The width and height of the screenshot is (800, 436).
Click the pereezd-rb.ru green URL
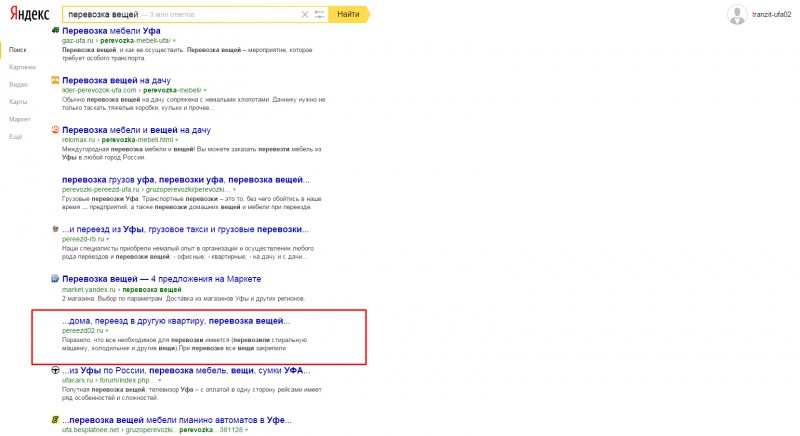(83, 239)
